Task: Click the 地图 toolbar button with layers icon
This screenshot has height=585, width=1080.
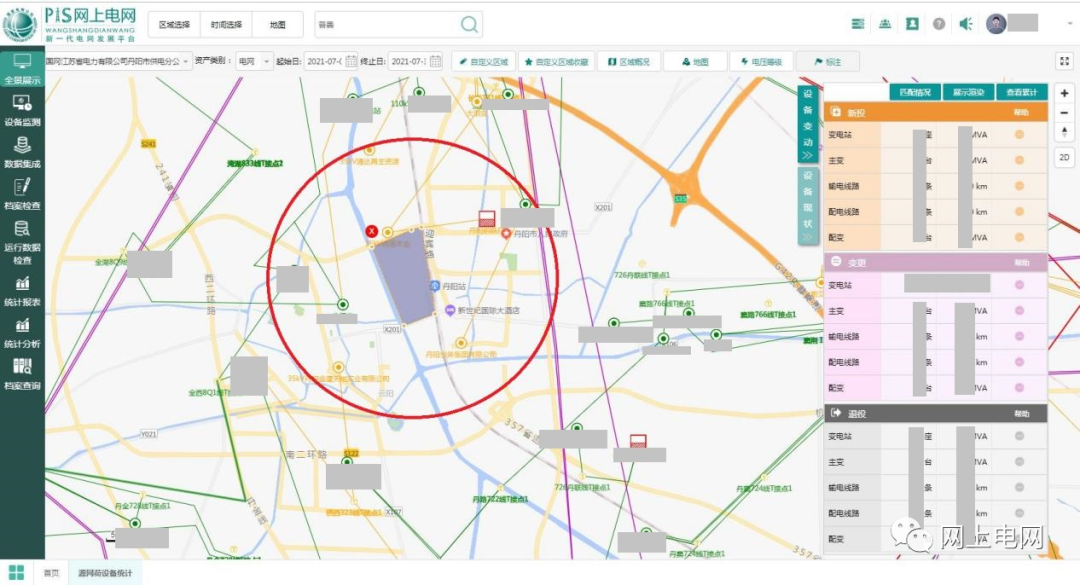Action: (695, 61)
